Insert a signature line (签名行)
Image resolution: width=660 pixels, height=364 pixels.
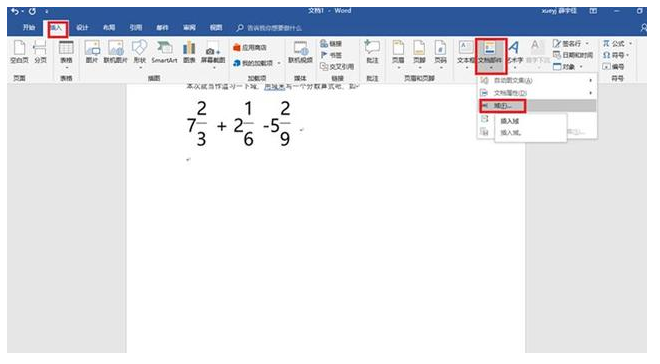coord(567,43)
